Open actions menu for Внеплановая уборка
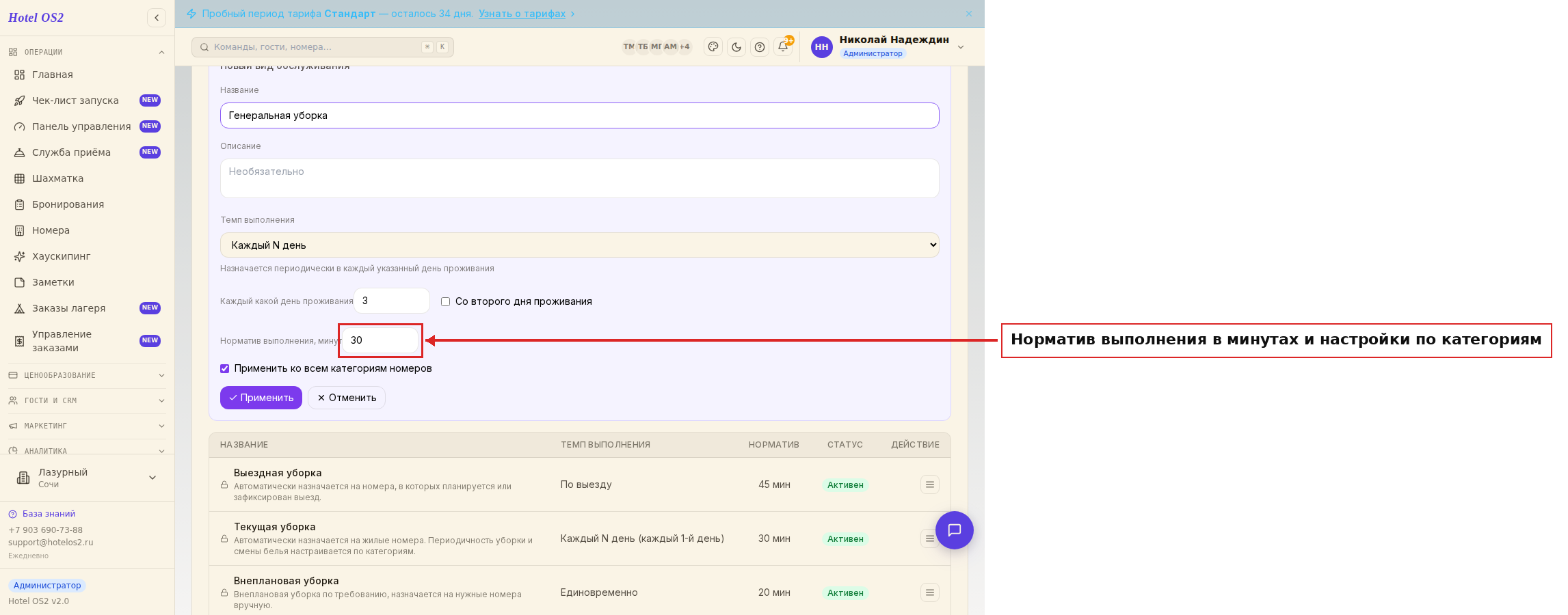 click(930, 592)
